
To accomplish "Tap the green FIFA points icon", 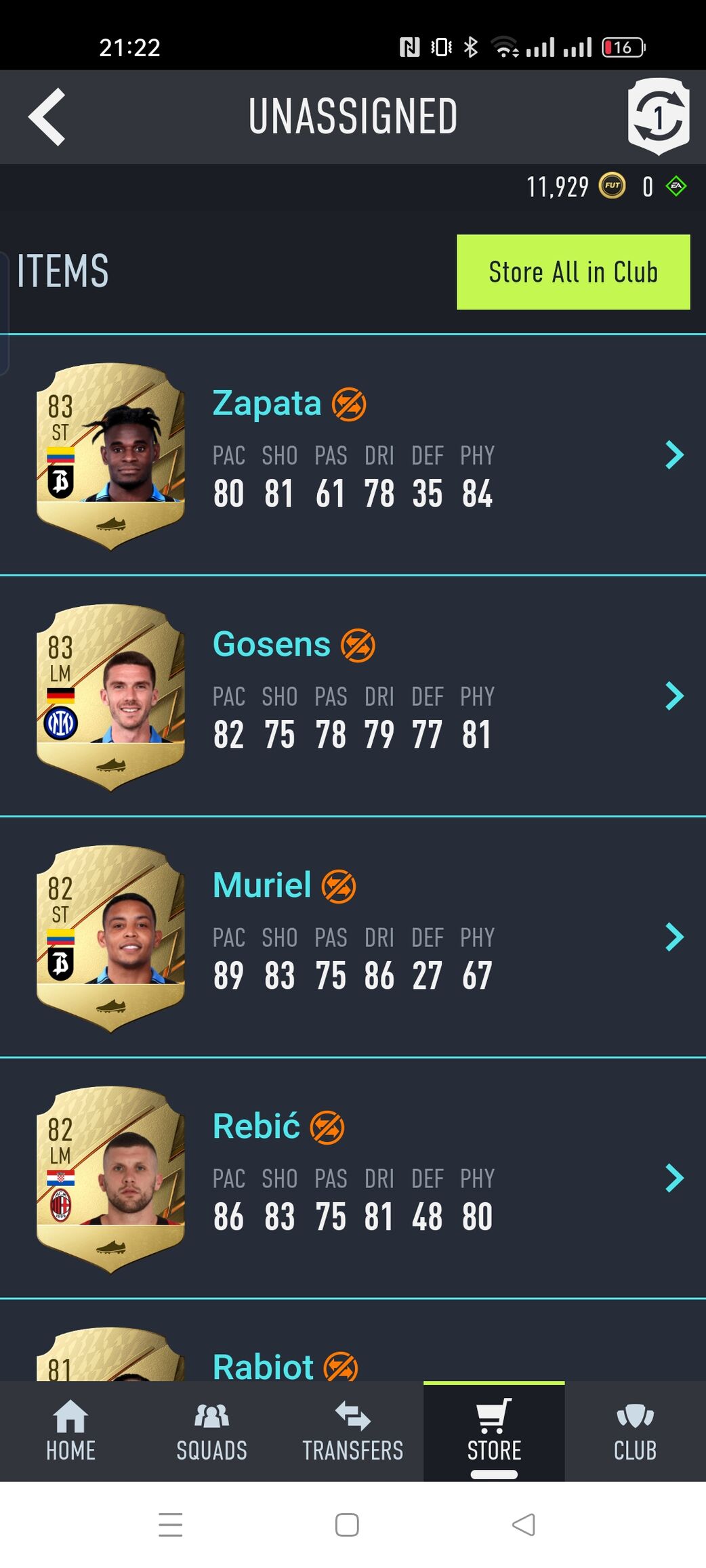I will [676, 186].
